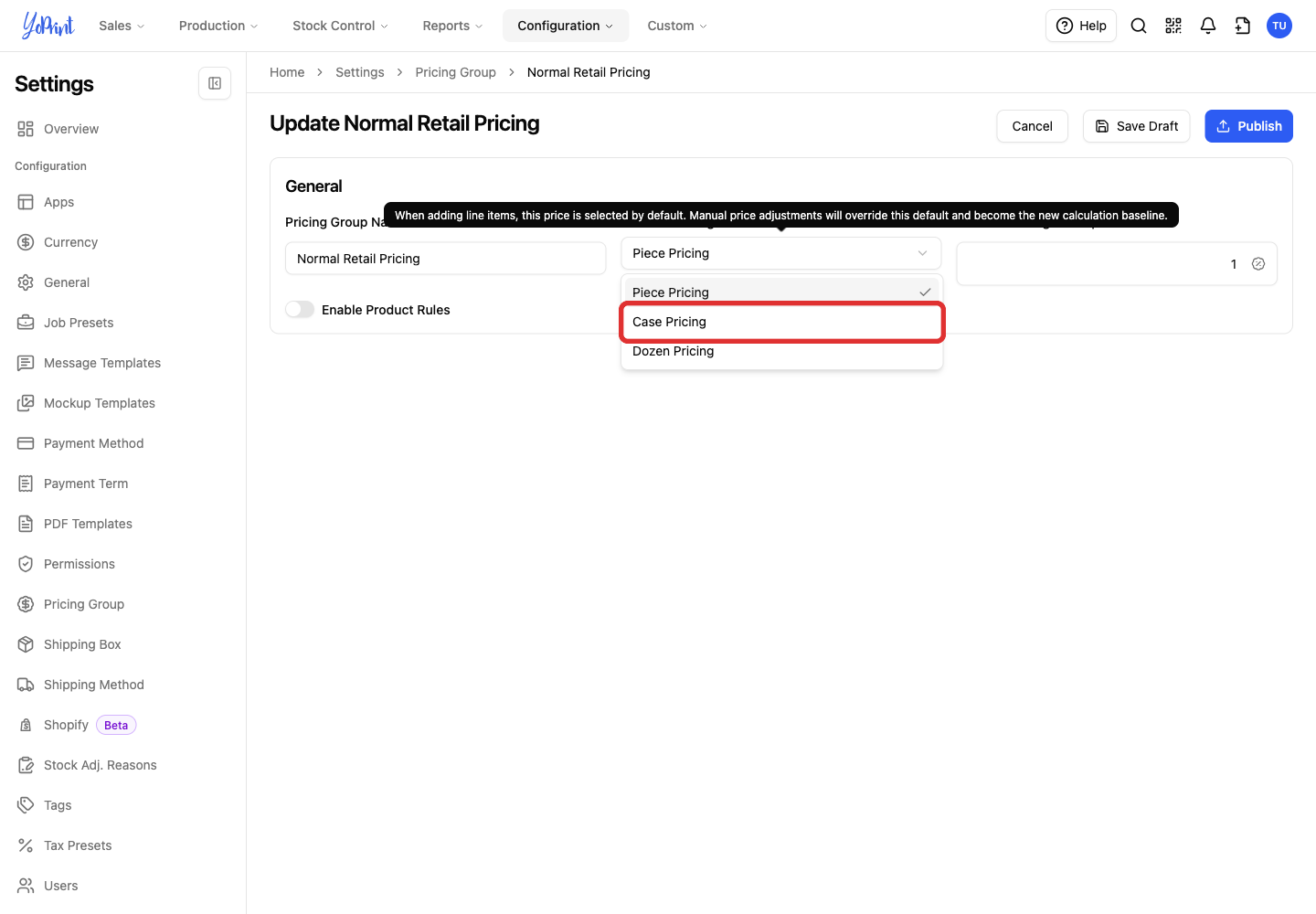Click the circle icon in quantity field
Viewport: 1316px width, 914px height.
pyautogui.click(x=1258, y=264)
